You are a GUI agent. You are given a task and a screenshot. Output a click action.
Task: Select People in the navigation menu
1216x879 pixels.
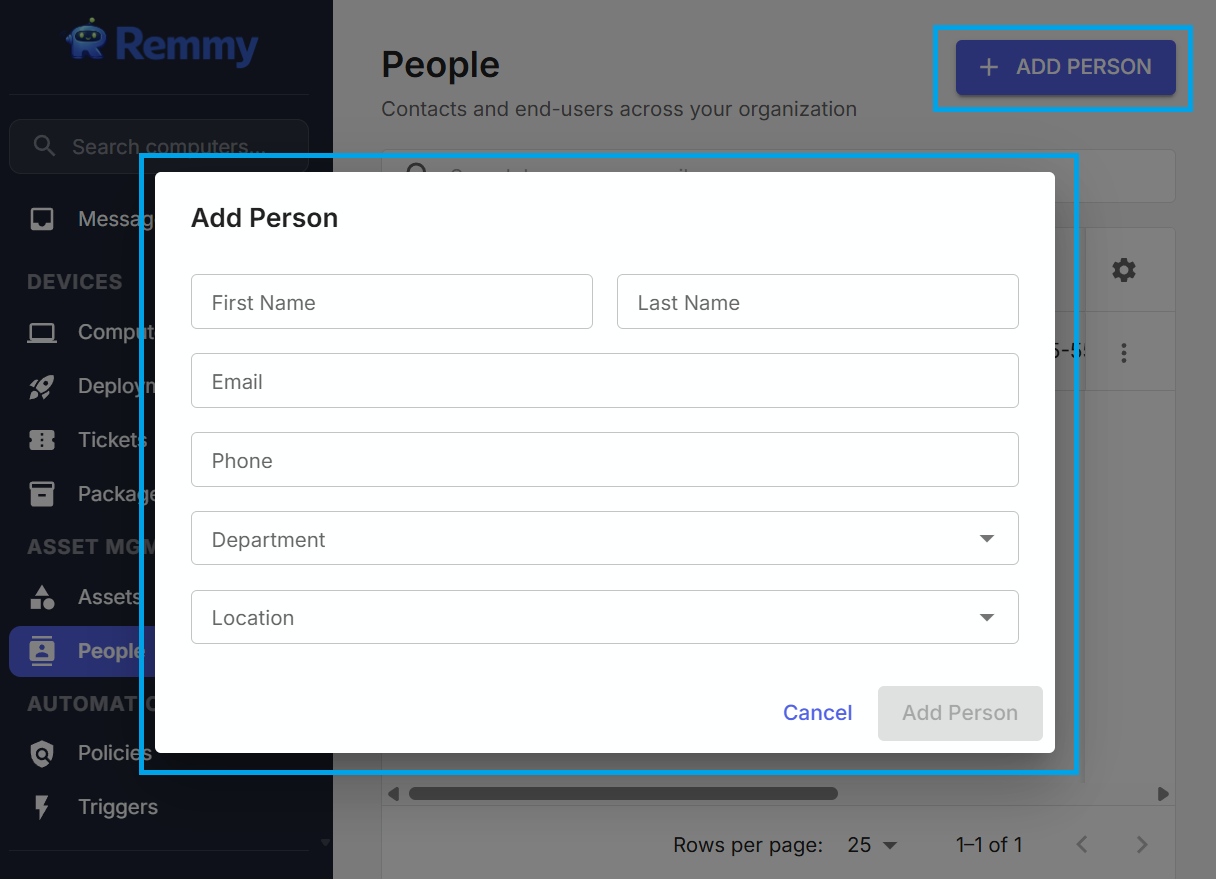110,651
